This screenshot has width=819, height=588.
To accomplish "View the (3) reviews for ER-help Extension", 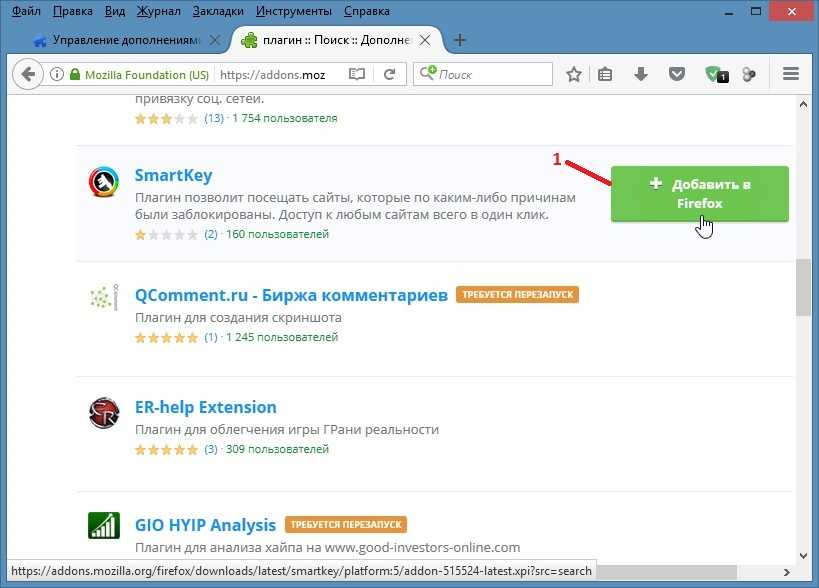I will tap(211, 449).
